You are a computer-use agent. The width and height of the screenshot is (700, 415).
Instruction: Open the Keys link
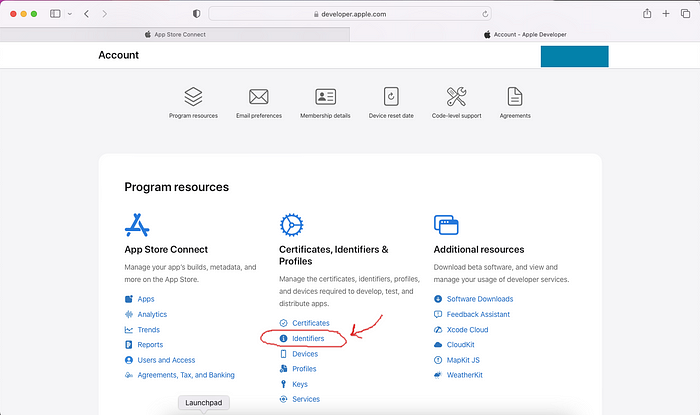click(x=300, y=384)
